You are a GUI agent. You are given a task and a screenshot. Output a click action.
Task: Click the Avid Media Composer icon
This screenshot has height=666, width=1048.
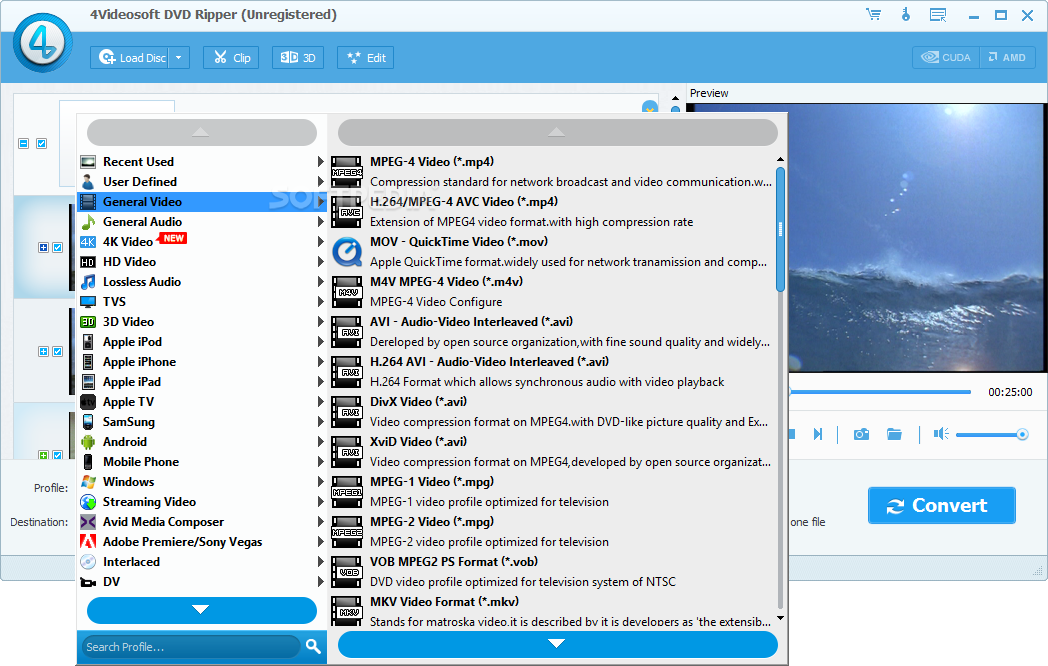[x=88, y=522]
